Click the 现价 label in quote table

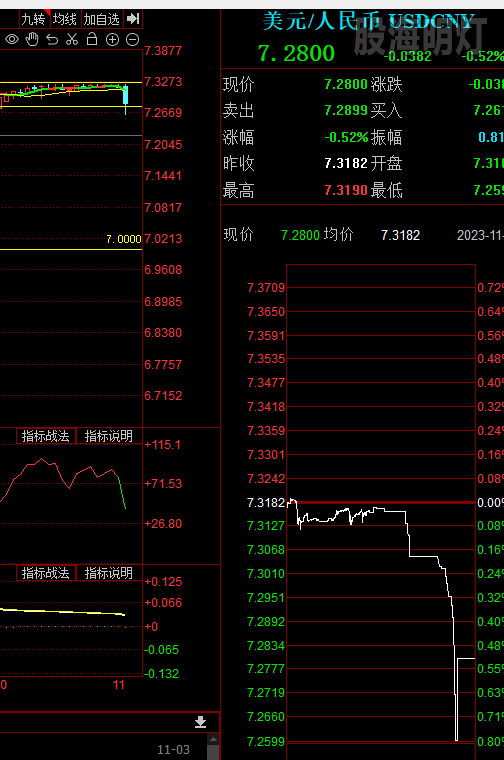click(238, 84)
